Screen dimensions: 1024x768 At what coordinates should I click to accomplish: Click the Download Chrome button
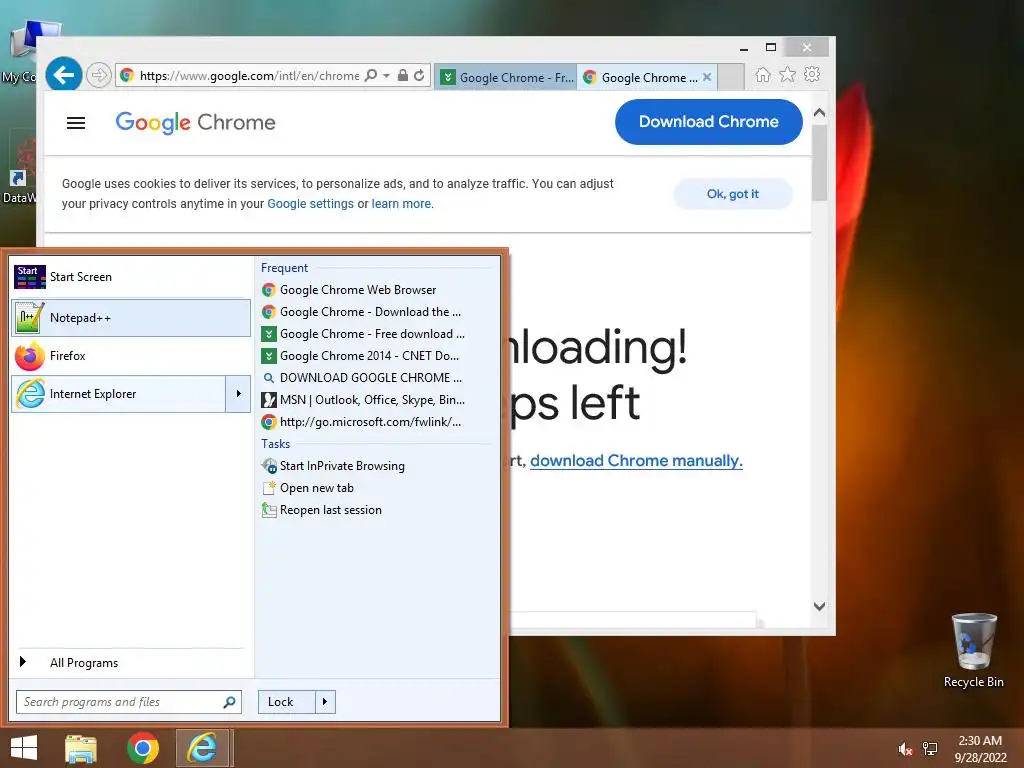click(709, 121)
